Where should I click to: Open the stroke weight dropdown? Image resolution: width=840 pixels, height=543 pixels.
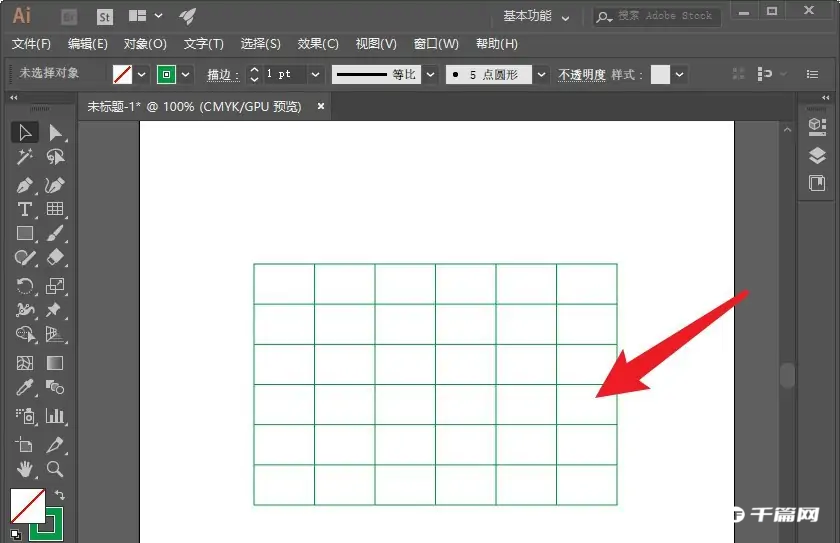pos(316,74)
